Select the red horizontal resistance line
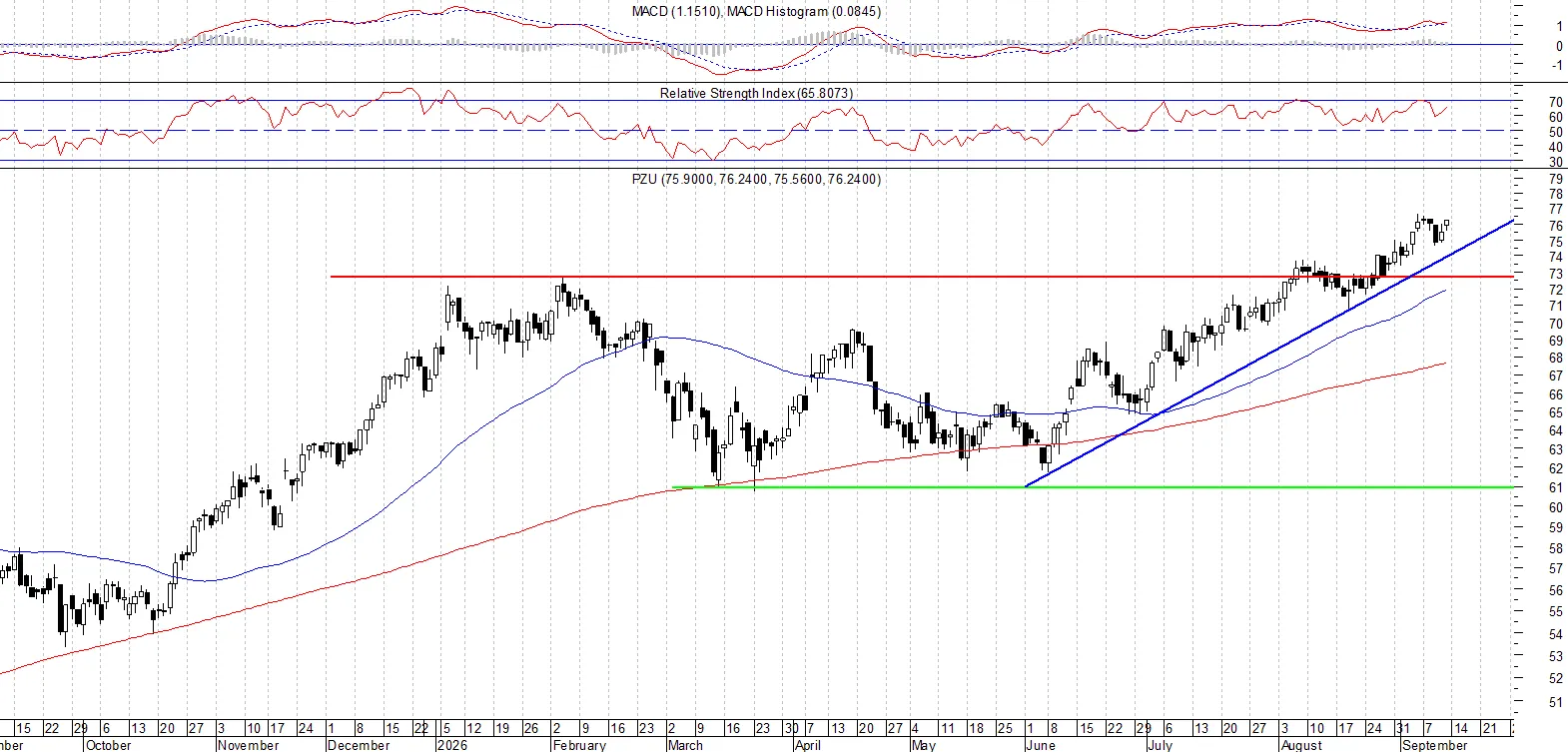 pyautogui.click(x=922, y=277)
